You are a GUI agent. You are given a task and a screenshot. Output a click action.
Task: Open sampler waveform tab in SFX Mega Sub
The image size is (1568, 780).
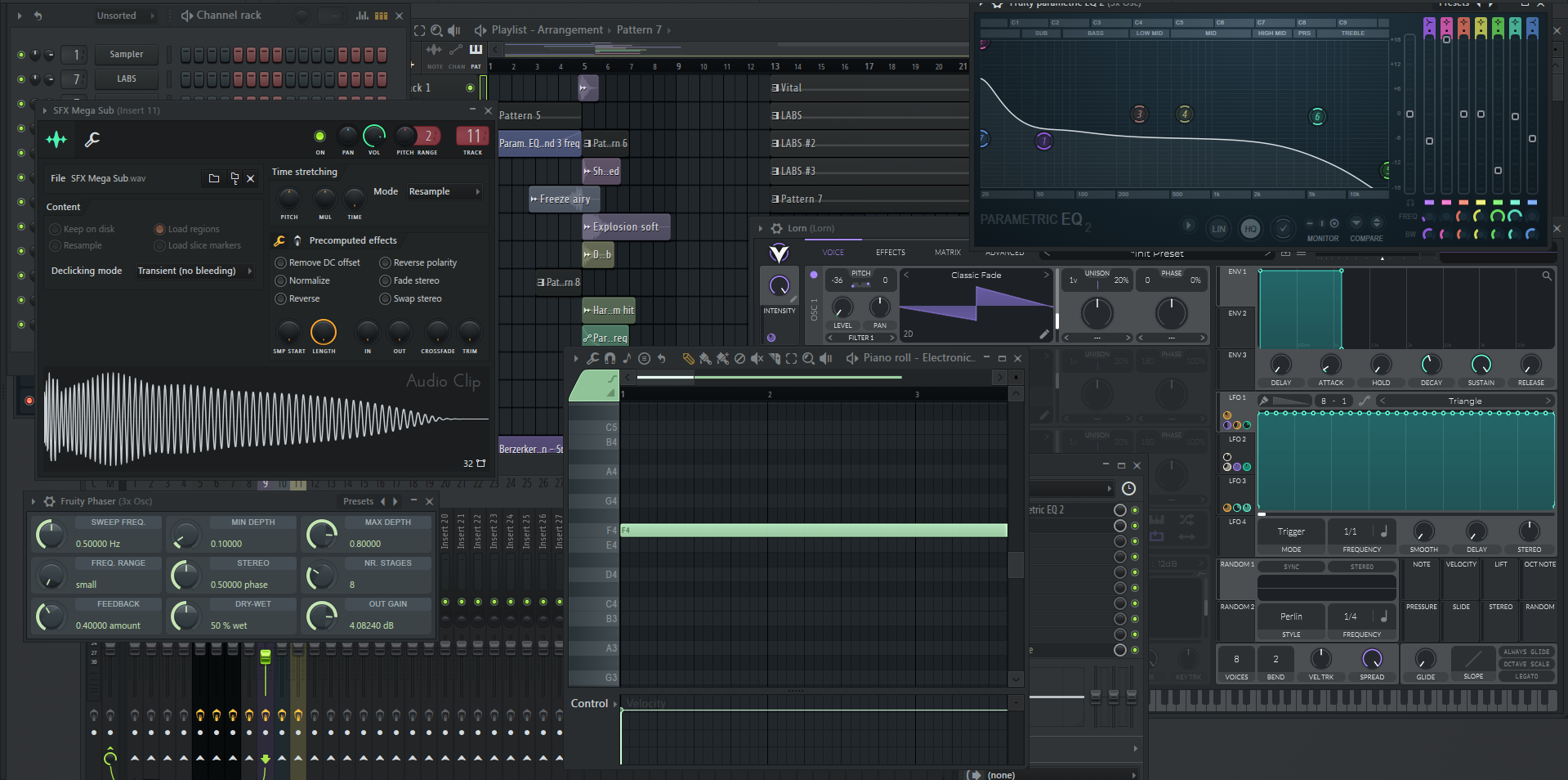pyautogui.click(x=56, y=140)
